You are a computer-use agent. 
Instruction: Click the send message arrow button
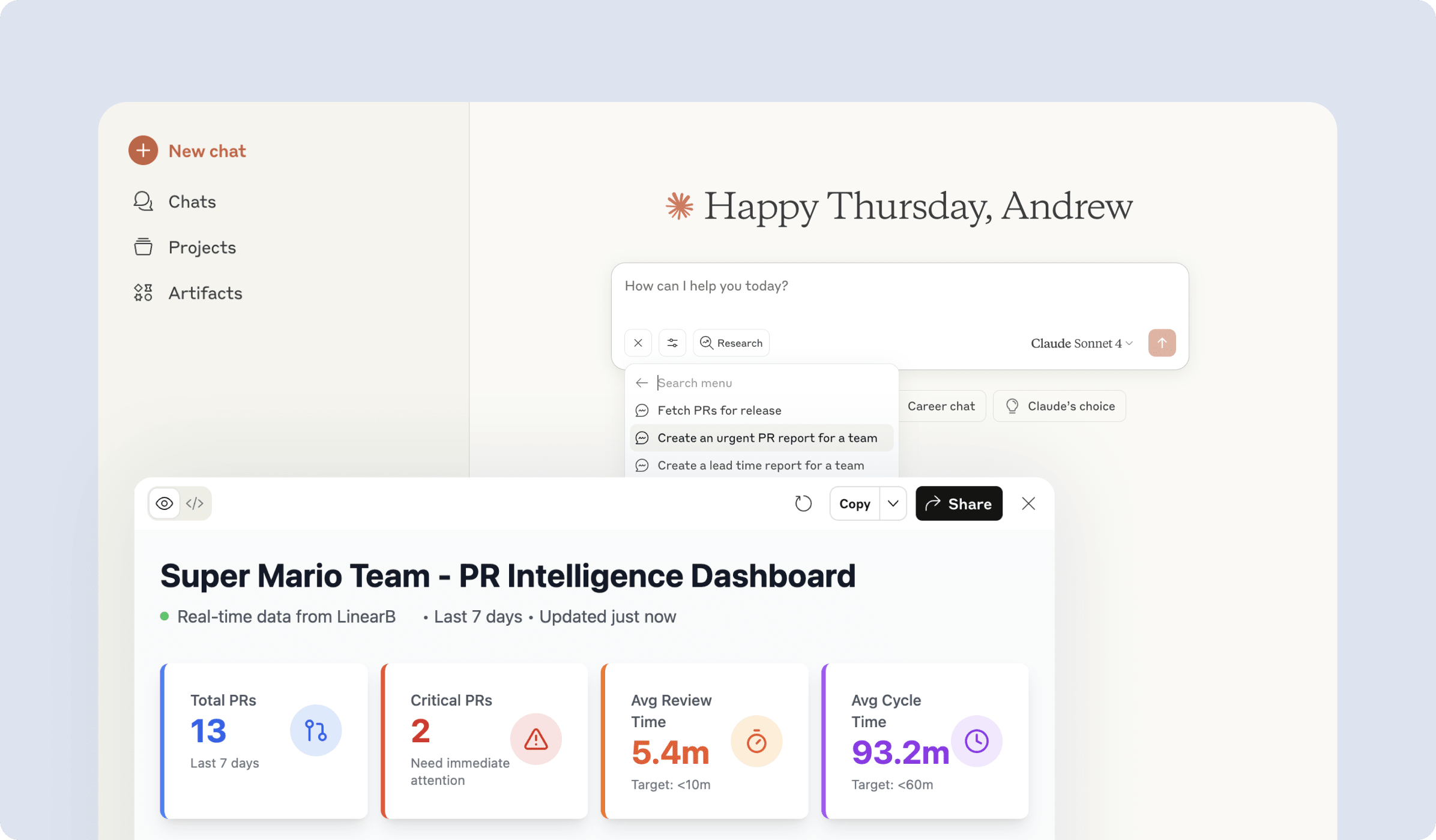1162,343
